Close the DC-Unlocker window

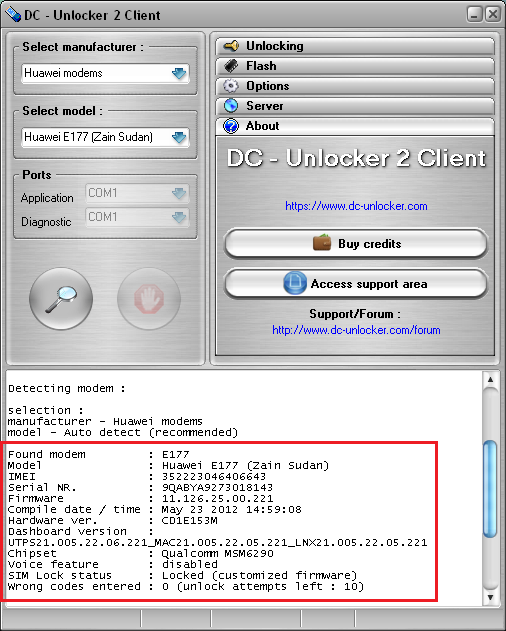[x=492, y=14]
